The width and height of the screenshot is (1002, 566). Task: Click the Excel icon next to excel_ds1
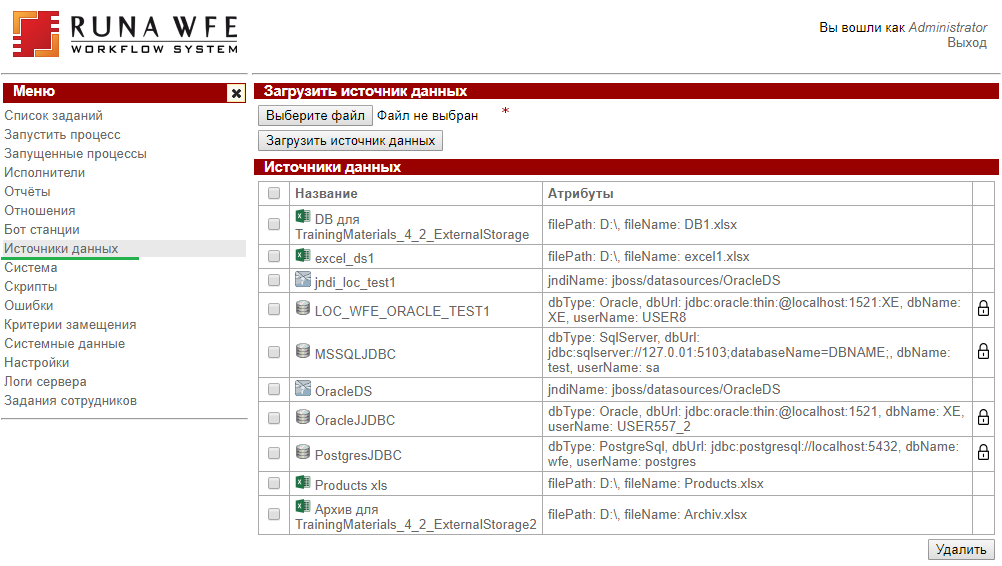point(303,256)
